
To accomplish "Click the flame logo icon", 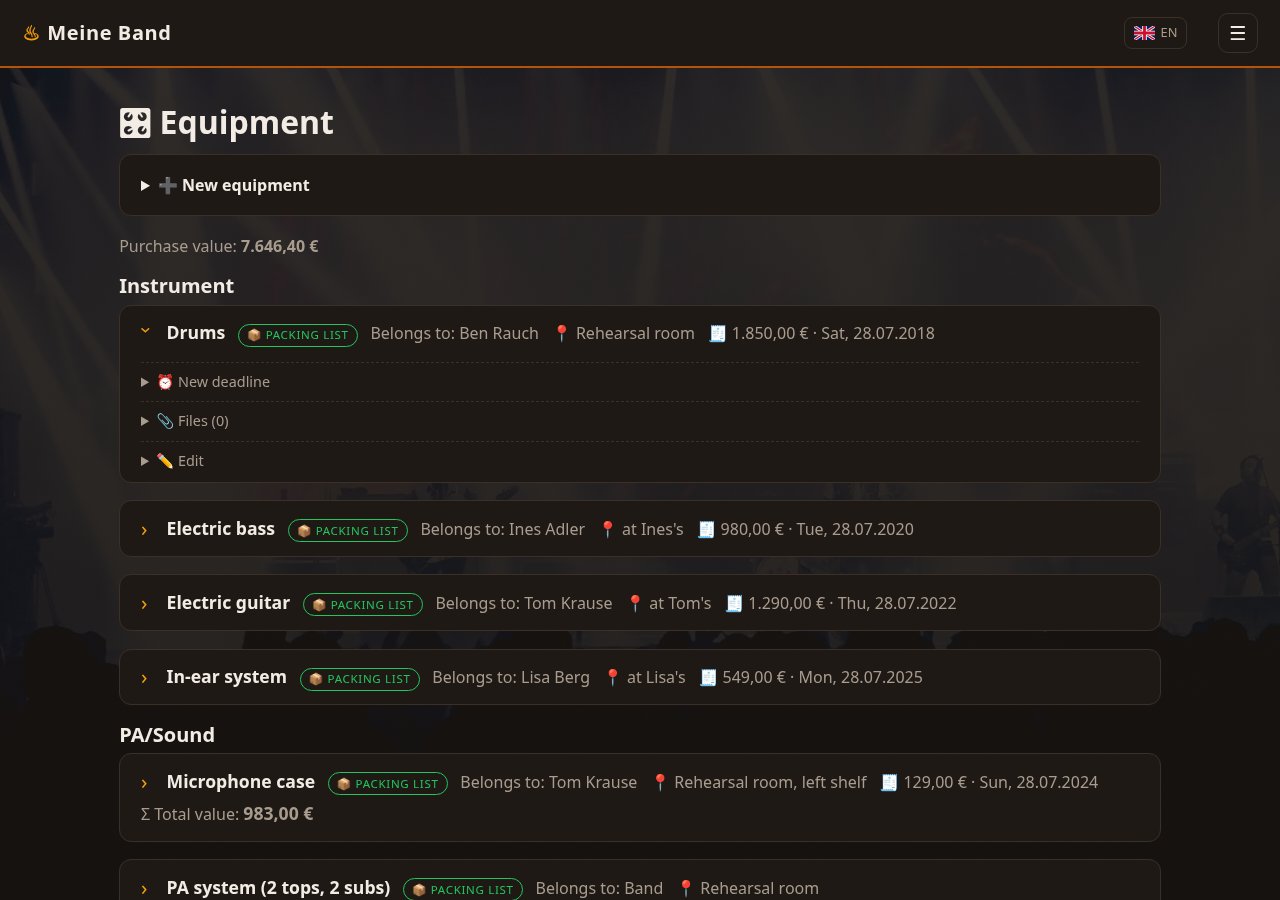I will pos(31,33).
